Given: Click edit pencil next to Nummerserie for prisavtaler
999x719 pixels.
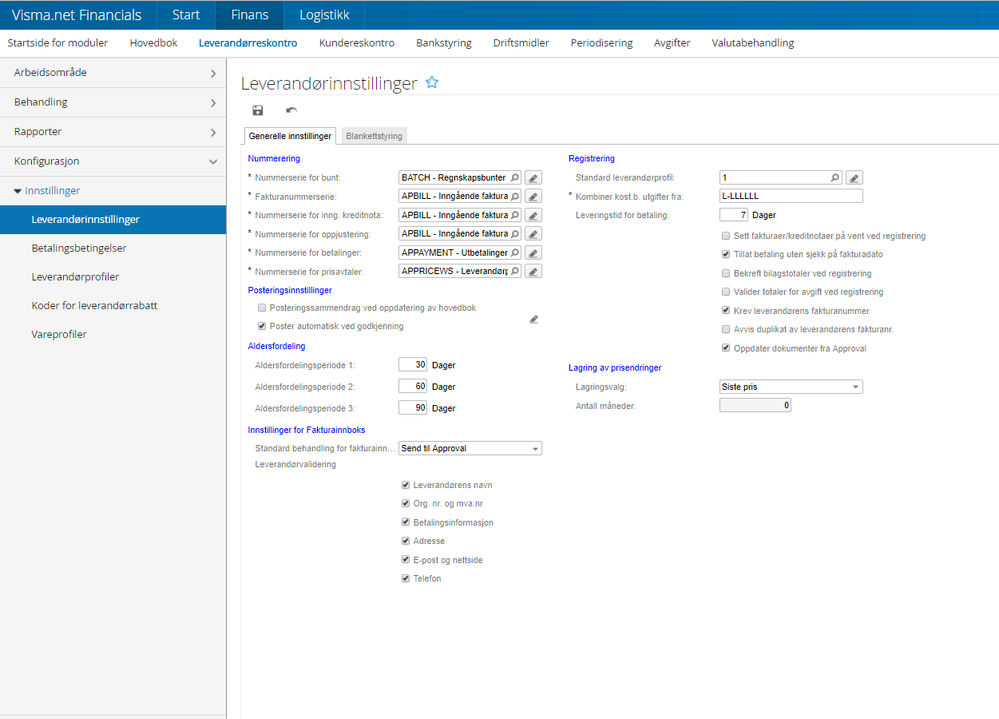Looking at the screenshot, I should (x=534, y=271).
